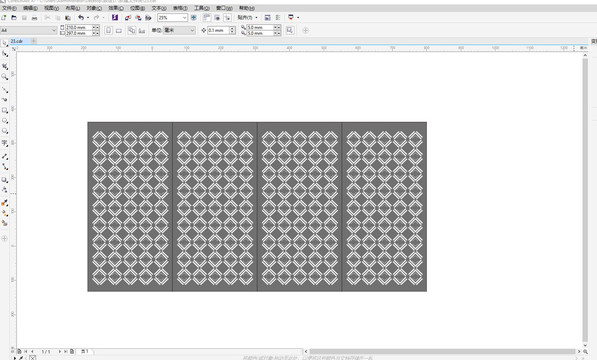Screen dimensions: 597x360
Task: Toggle All pages layout button
Action: (132, 30)
